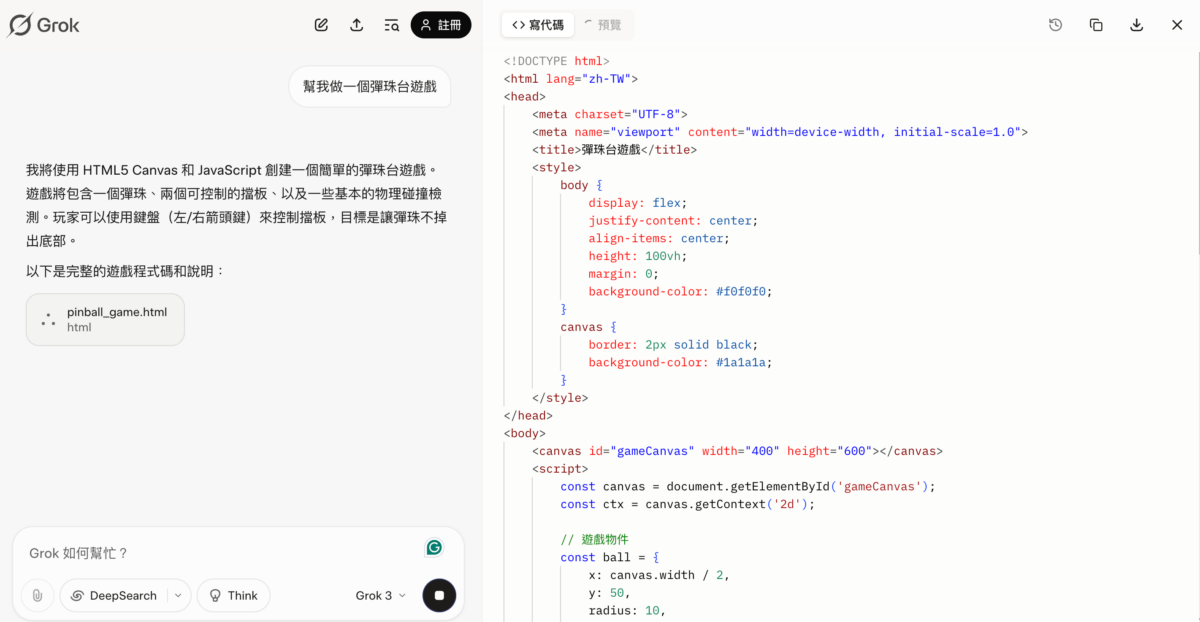Open the Grok 3 model selector
Screen dimensions: 1200x622
coord(379,595)
